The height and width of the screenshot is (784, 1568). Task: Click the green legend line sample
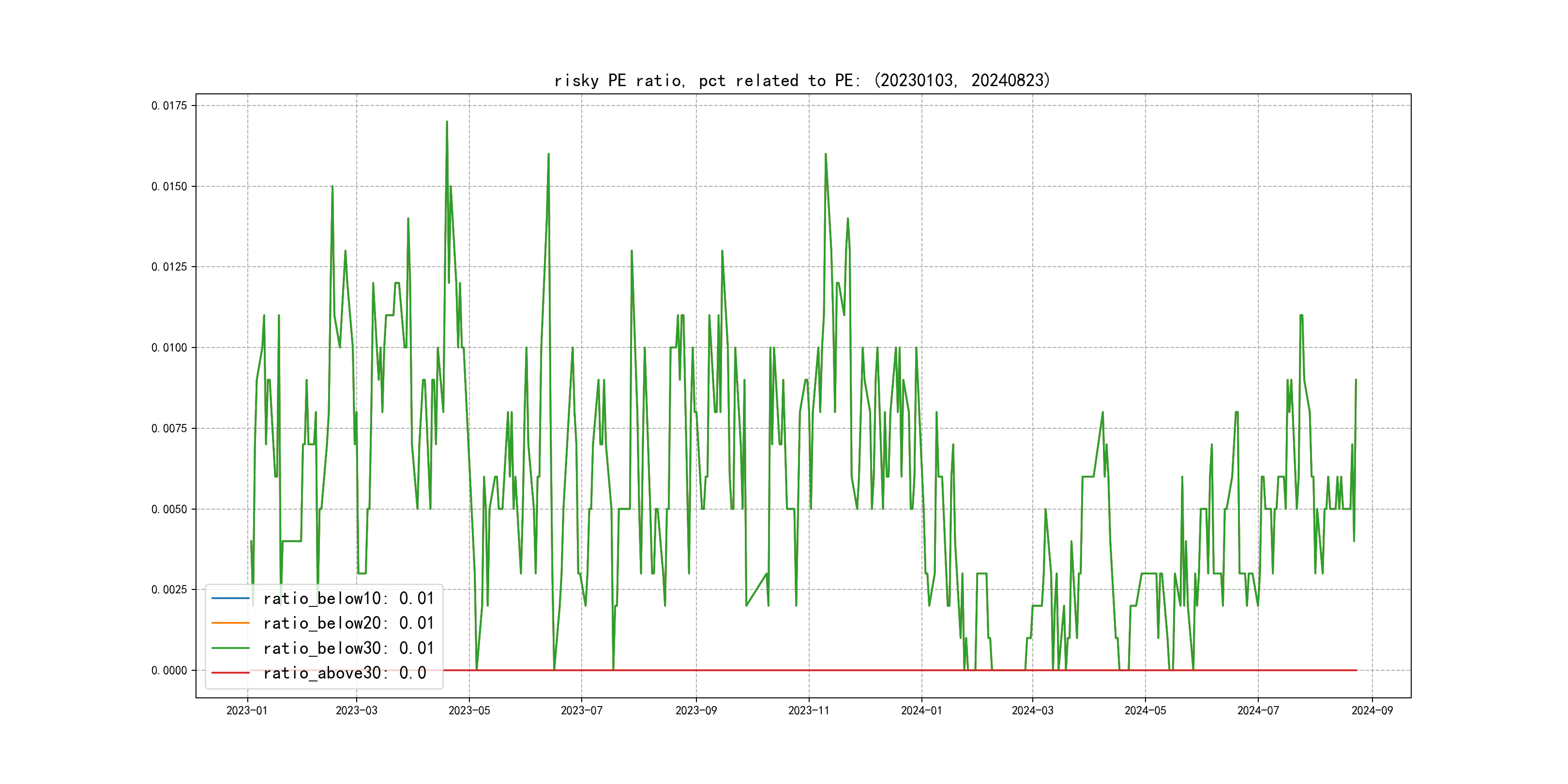[230, 648]
